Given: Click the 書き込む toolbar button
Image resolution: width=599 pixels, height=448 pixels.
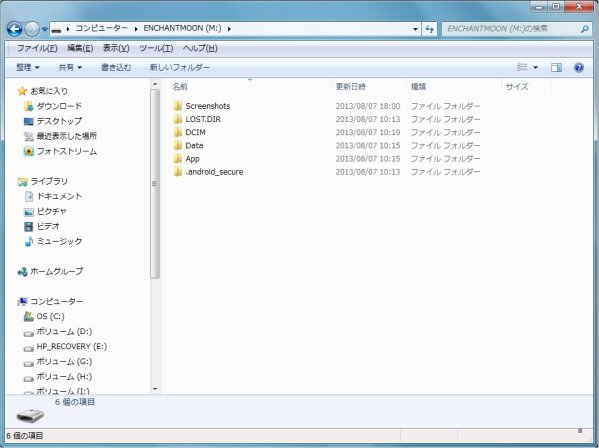Looking at the screenshot, I should point(116,68).
